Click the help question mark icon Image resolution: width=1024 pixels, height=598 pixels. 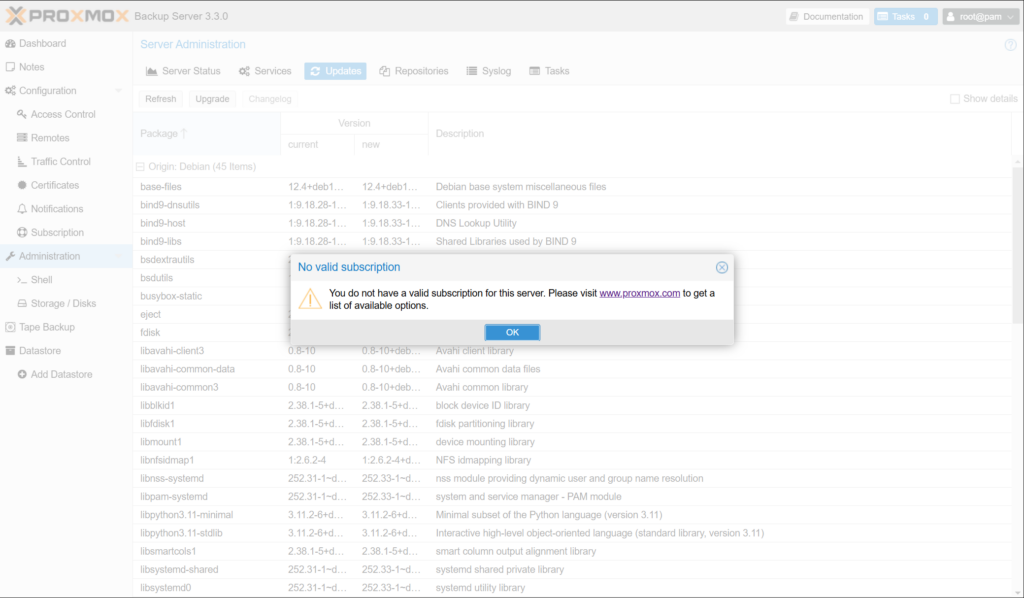1010,45
